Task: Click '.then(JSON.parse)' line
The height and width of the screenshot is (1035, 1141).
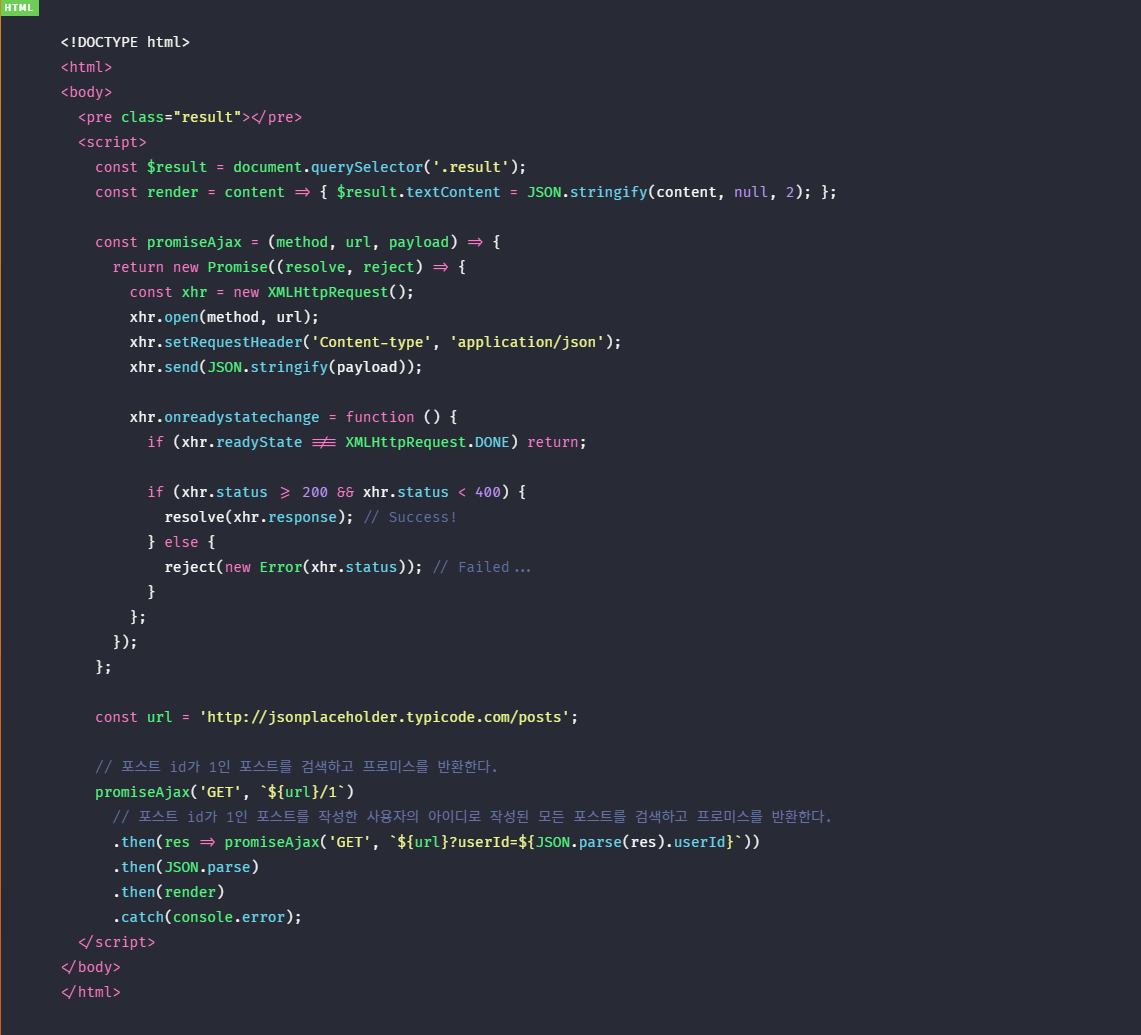Action: (186, 868)
